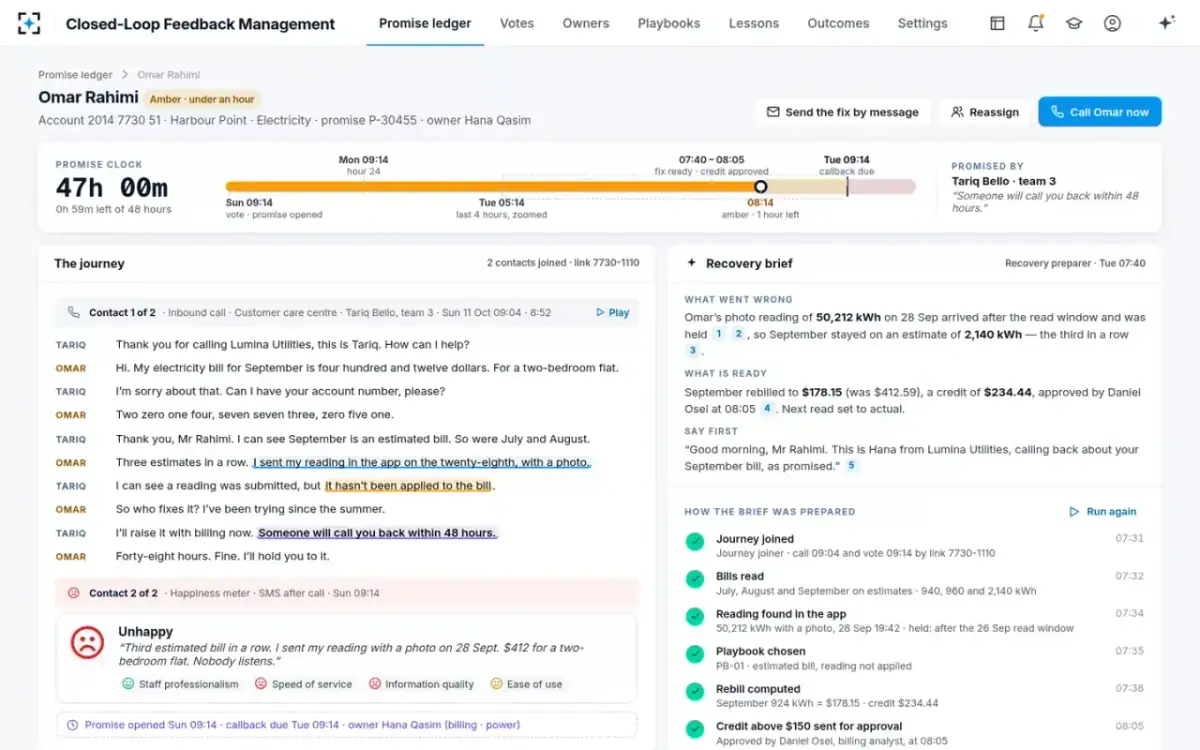
Task: Open the Outcomes tab
Action: 838,23
